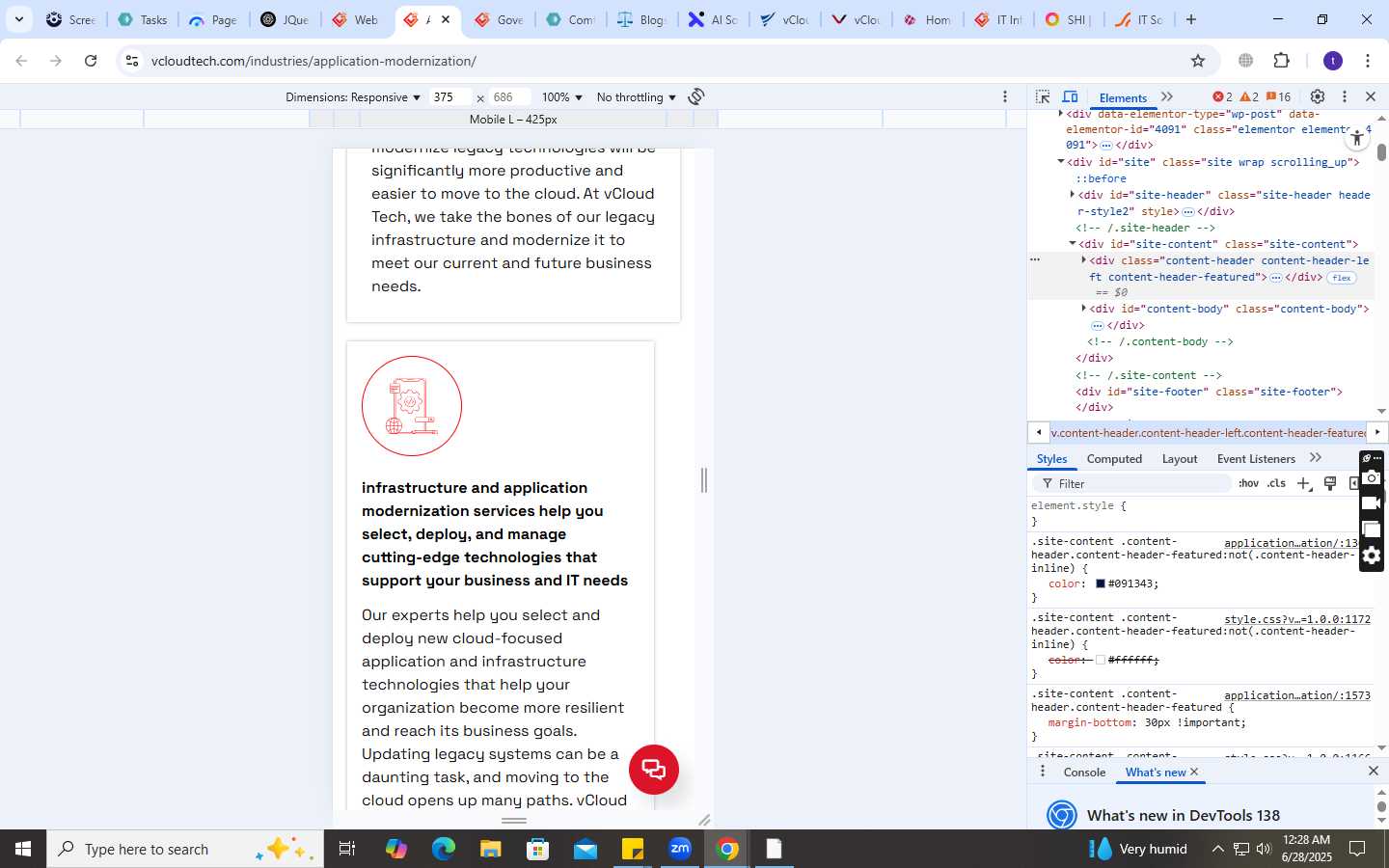Open the yellow warnings count indicator

[x=1249, y=96]
